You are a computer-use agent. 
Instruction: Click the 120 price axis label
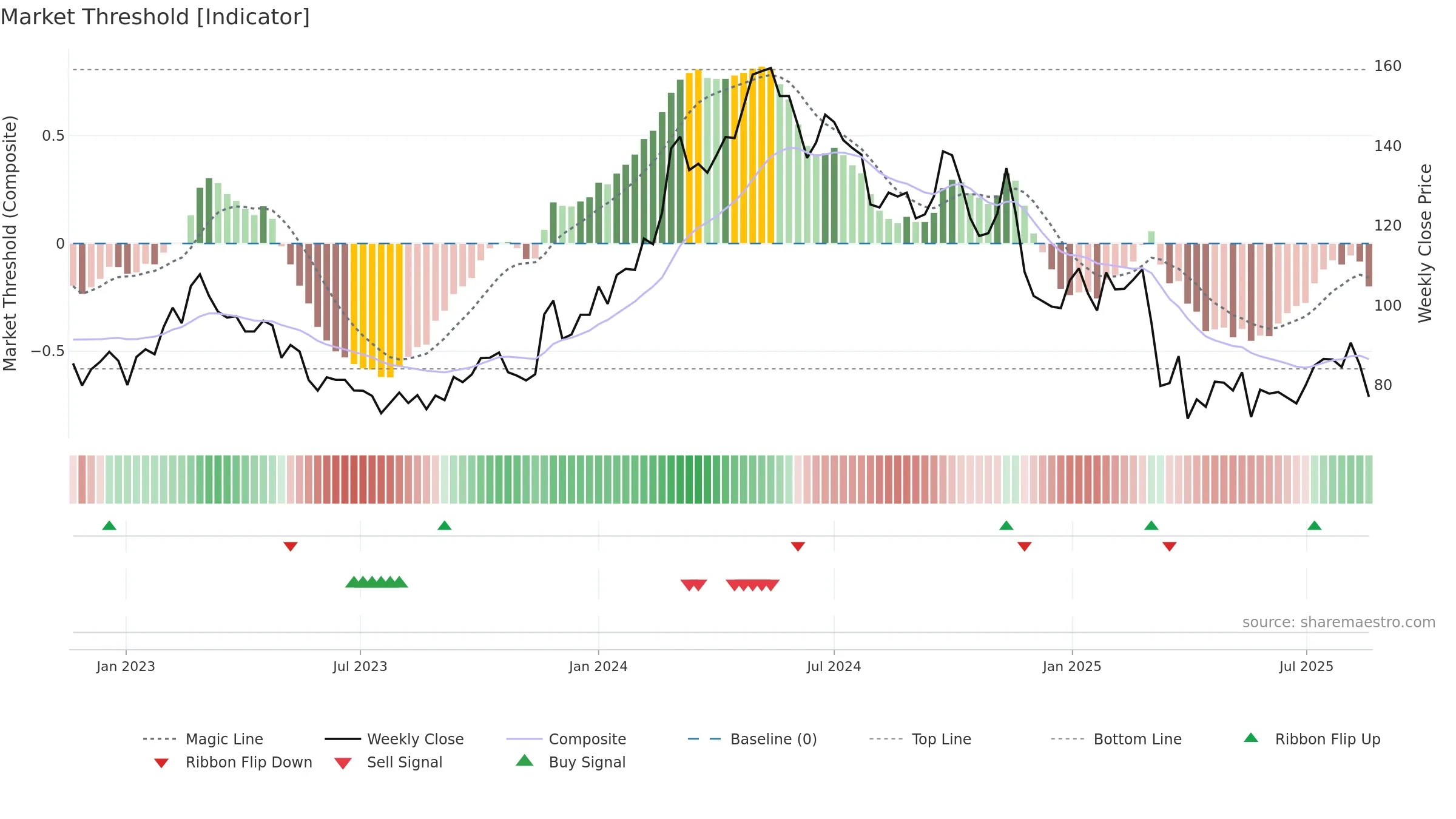1388,226
